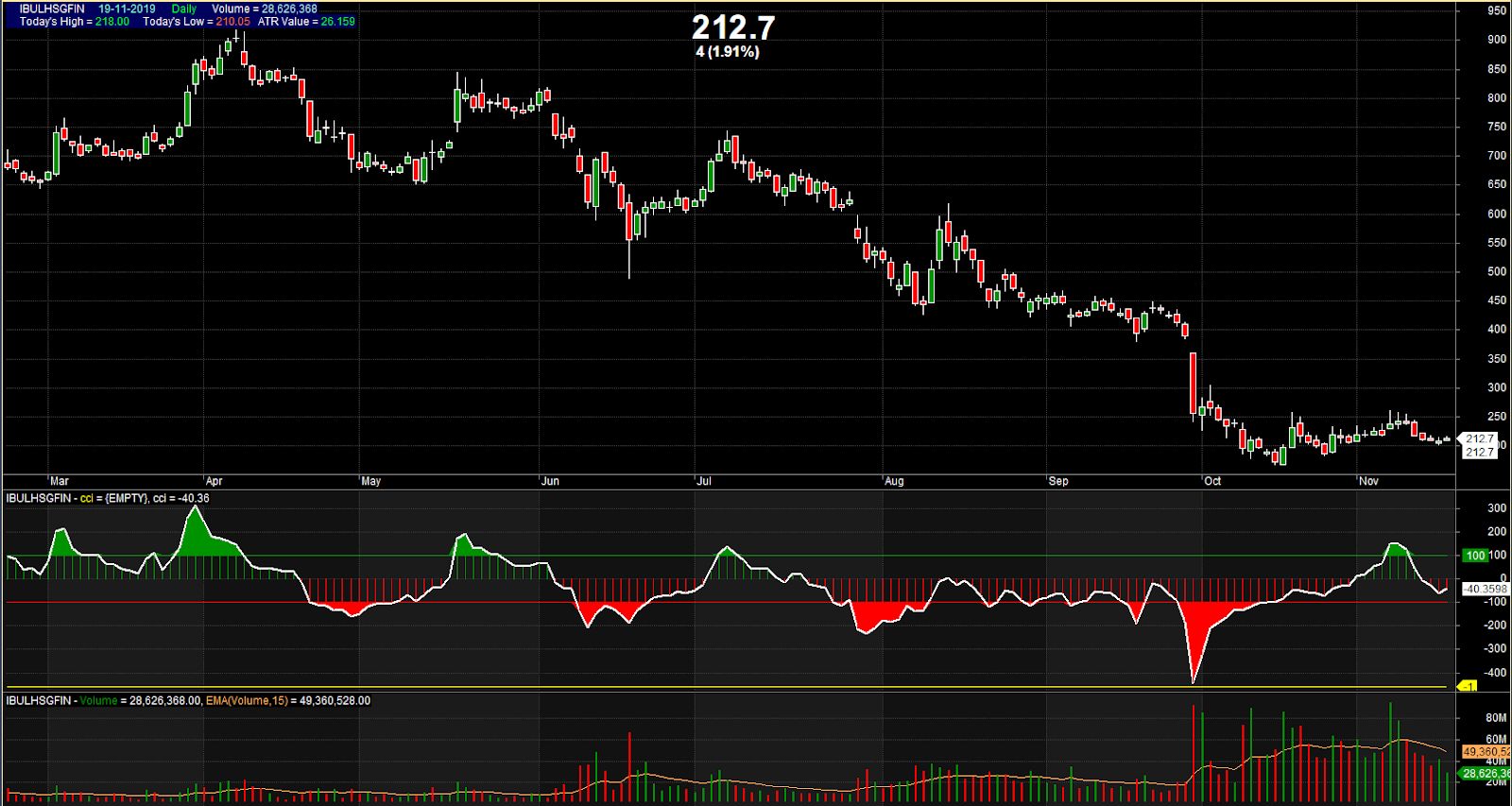Click the -400 CCI axis label
Screen dimensions: 1512x806
tap(1494, 674)
